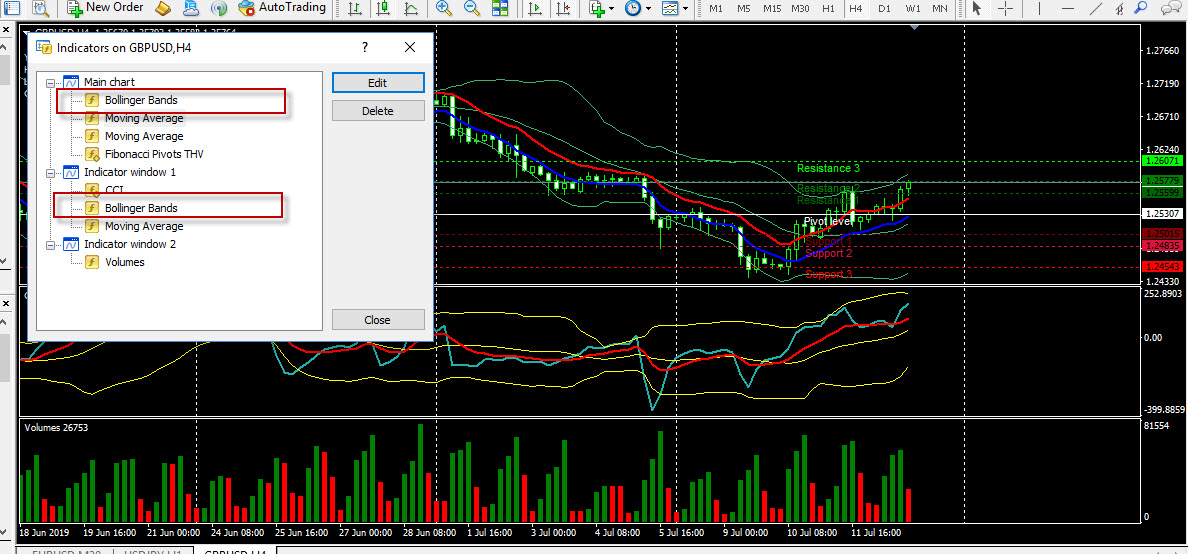Zoom in on the chart
Viewport: 1188px width, 554px height.
pos(444,8)
